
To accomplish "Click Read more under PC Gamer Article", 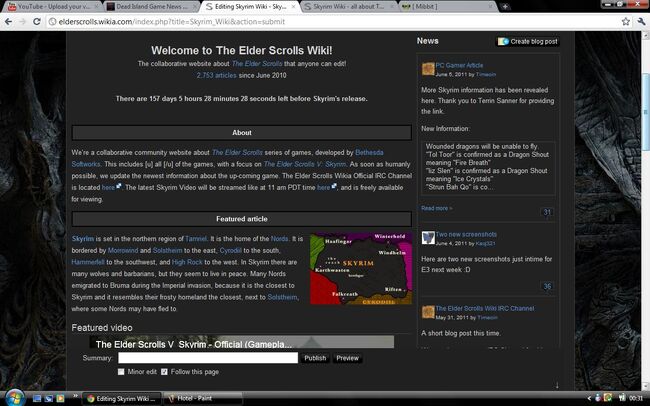I will coord(437,208).
